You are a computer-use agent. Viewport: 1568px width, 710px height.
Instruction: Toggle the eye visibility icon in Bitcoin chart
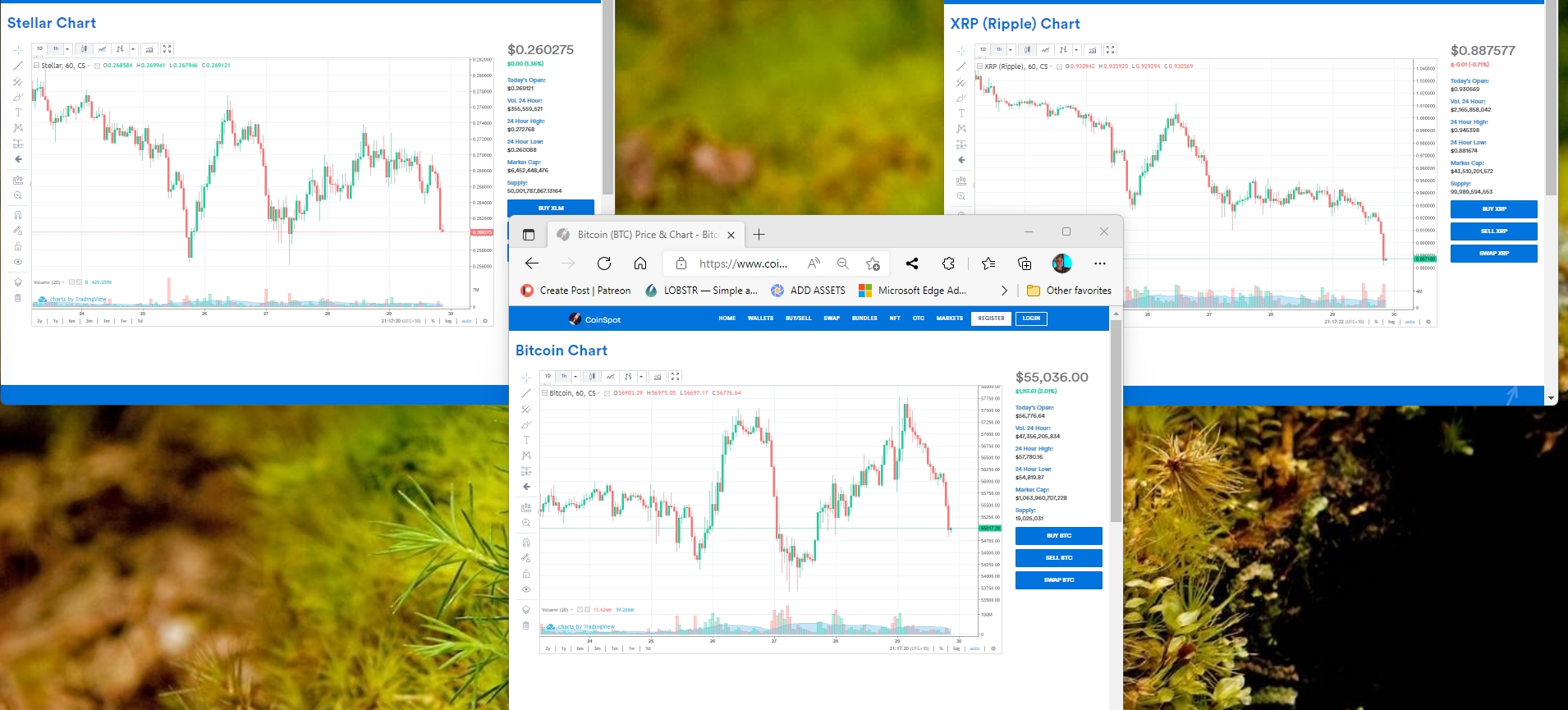526,589
